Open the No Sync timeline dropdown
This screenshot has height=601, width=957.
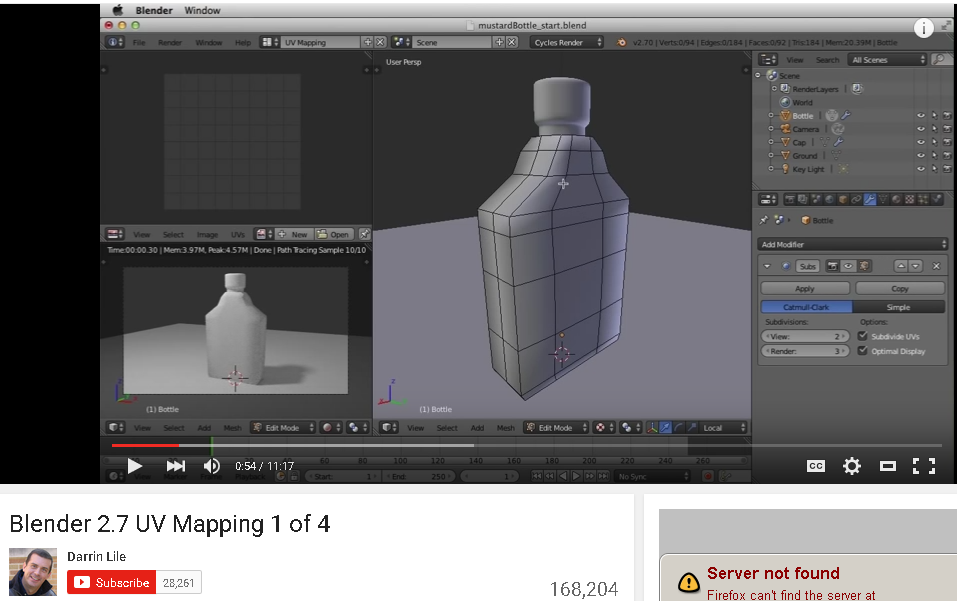[652, 476]
